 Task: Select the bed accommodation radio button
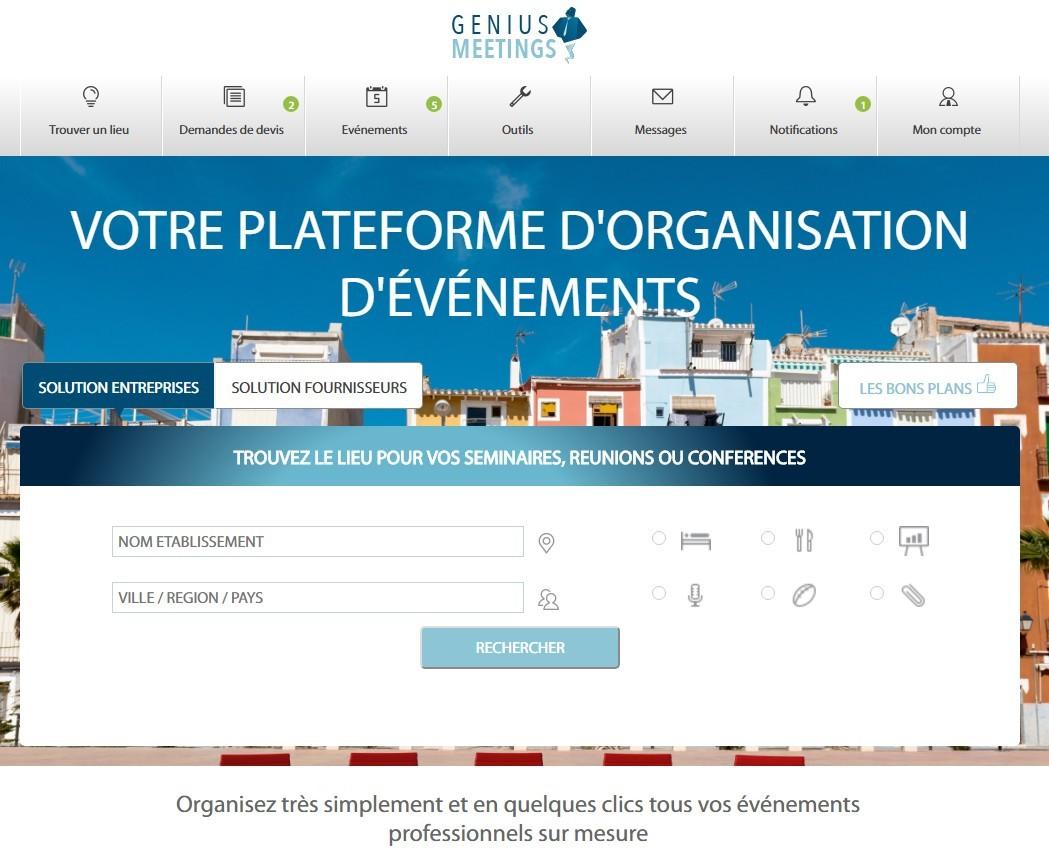click(659, 538)
